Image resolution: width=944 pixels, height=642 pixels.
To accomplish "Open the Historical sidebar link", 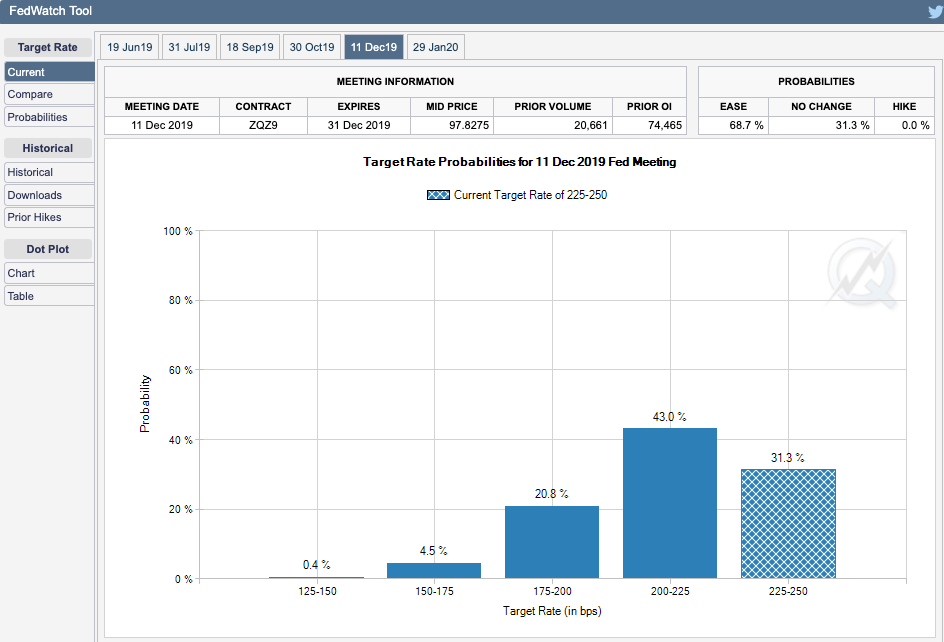I will tap(49, 172).
